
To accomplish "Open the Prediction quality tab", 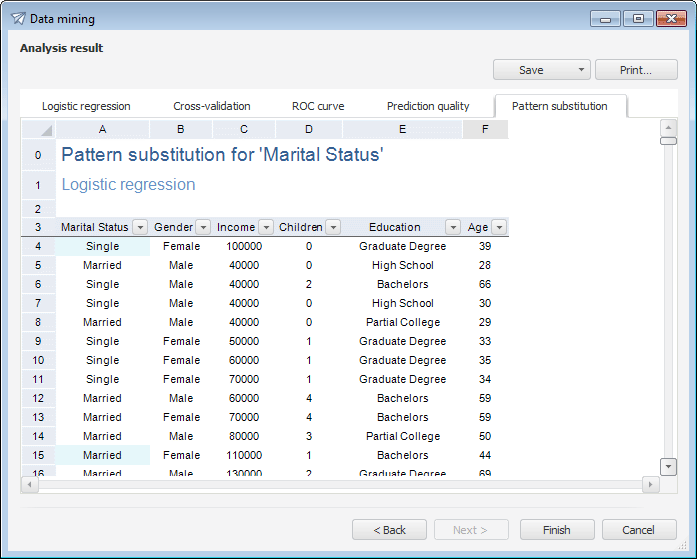I will tap(428, 106).
